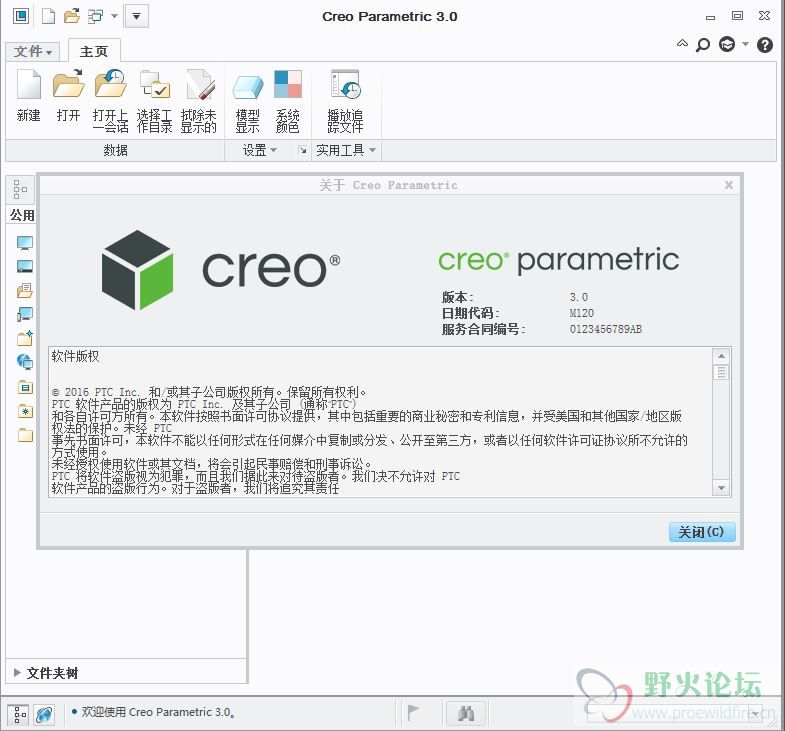
Task: Click the quick access windows switch icon
Action: (x=95, y=16)
